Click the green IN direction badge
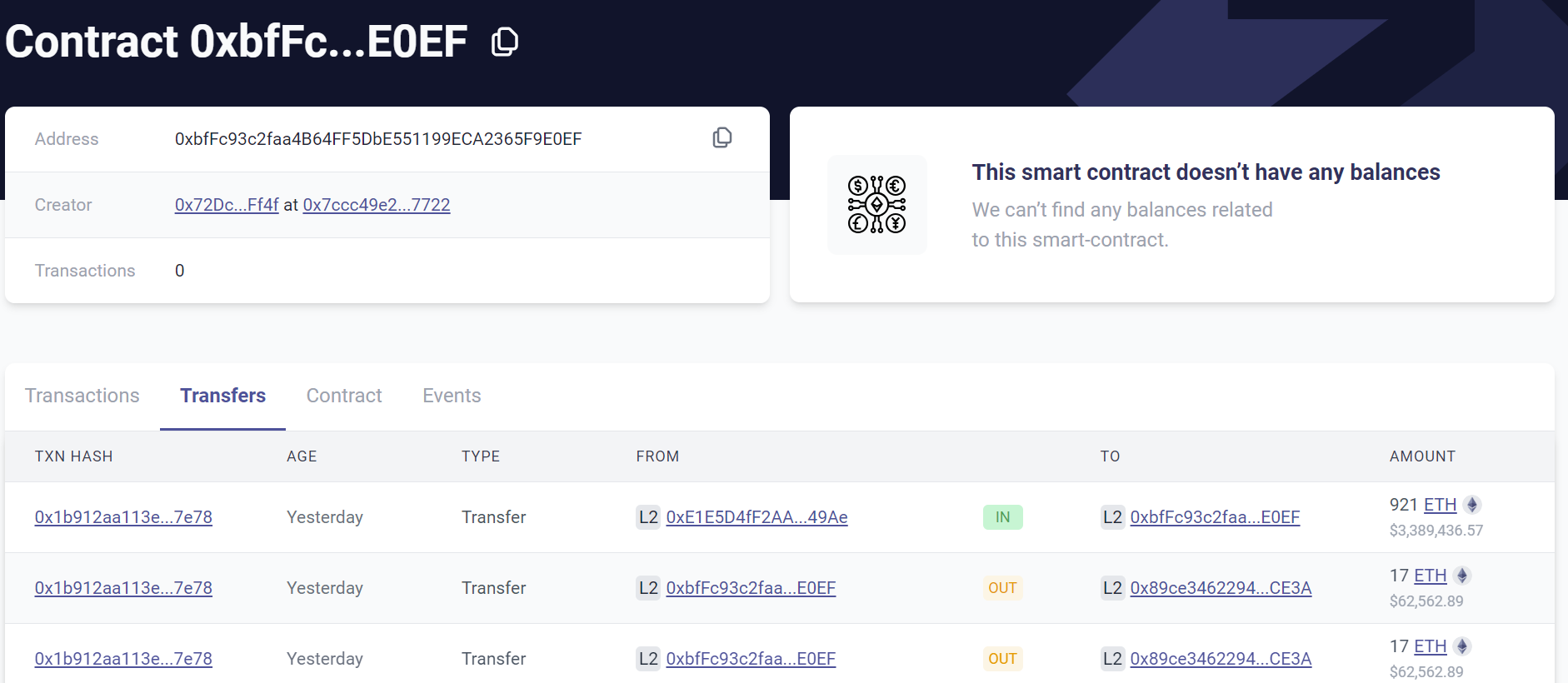This screenshot has width=1568, height=683. pyautogui.click(x=1002, y=517)
